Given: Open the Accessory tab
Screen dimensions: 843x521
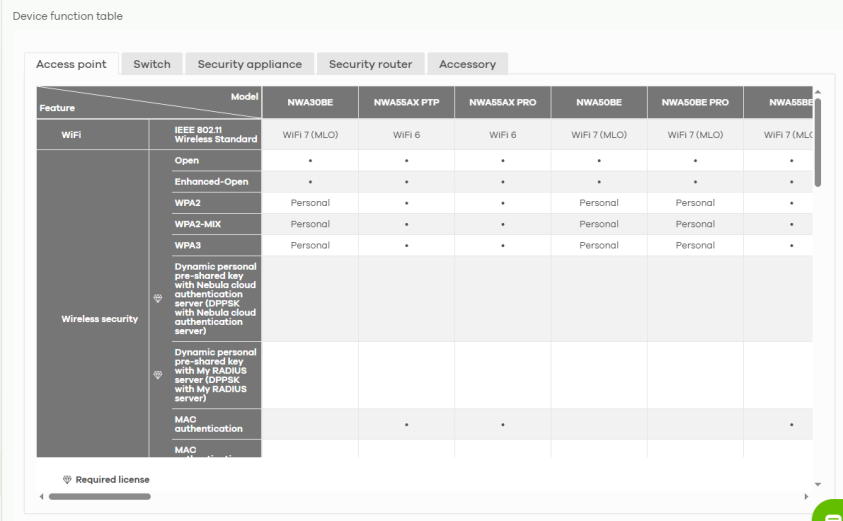Looking at the screenshot, I should point(467,64).
